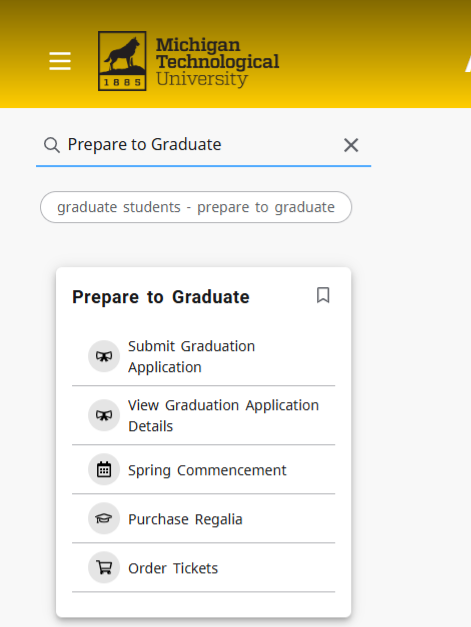Click the magnifying glass search icon
Viewport: 471px width, 627px height.
pos(52,145)
